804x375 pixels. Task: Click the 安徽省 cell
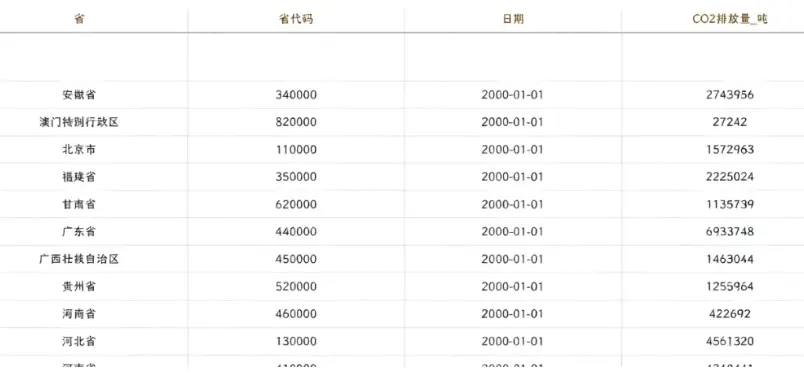pos(79,95)
